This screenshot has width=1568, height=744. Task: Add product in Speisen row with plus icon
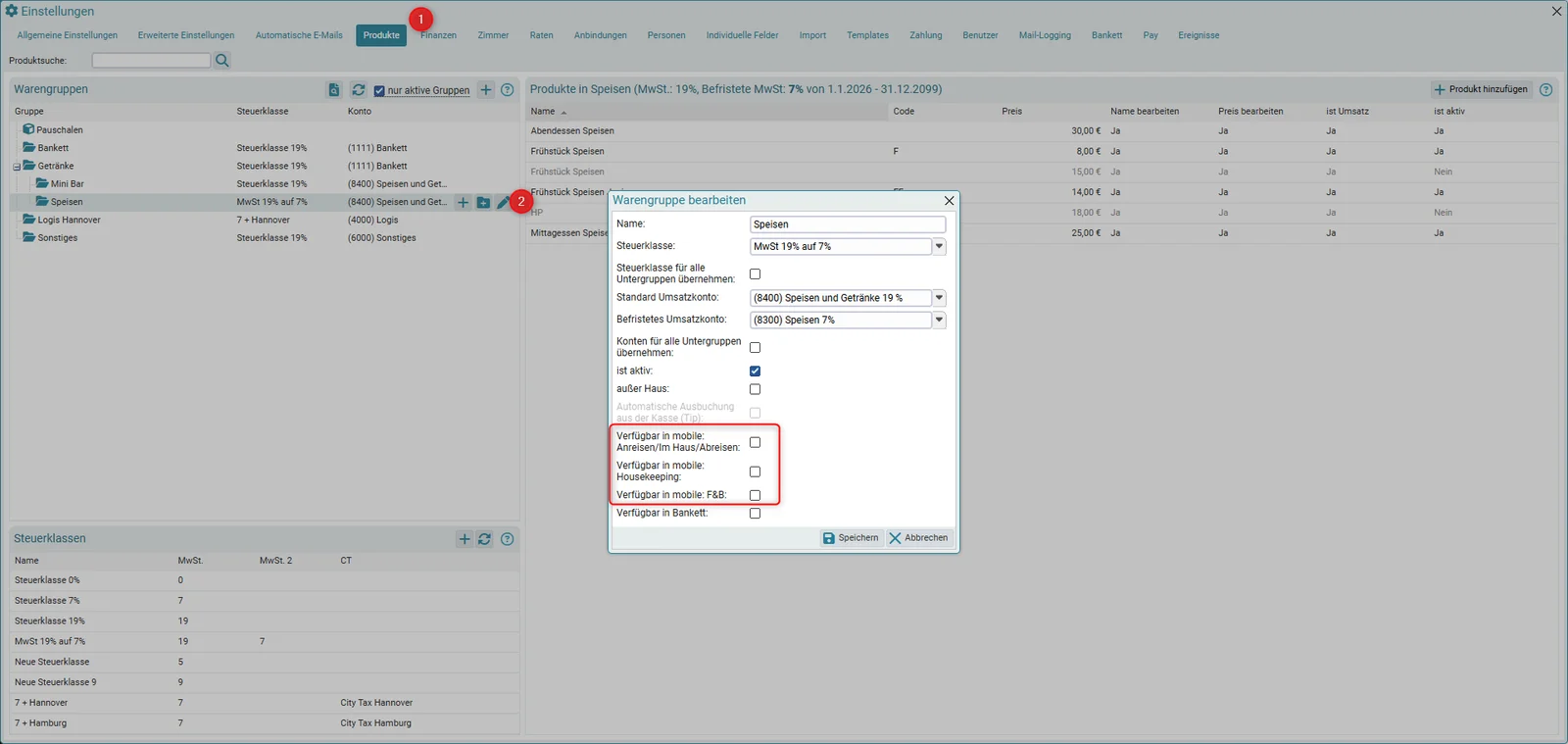click(464, 202)
